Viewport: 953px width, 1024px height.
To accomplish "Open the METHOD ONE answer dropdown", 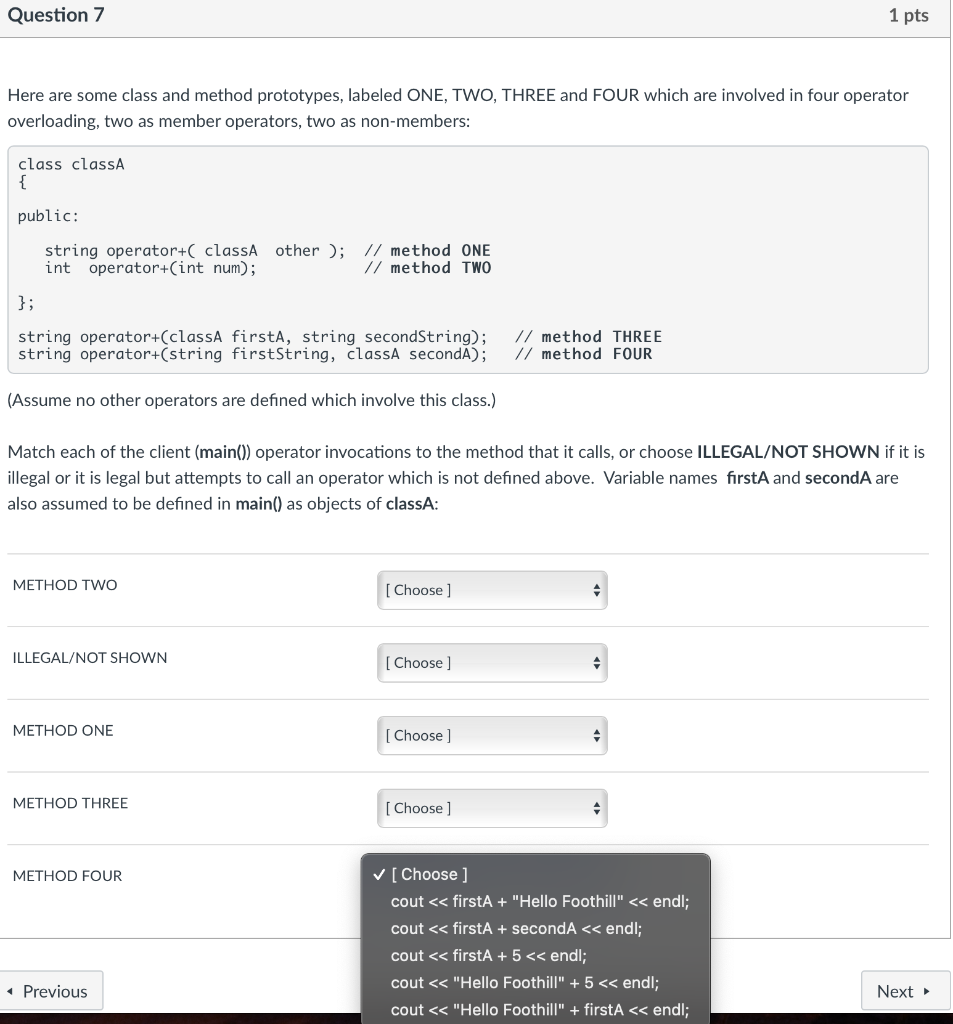I will 492,735.
